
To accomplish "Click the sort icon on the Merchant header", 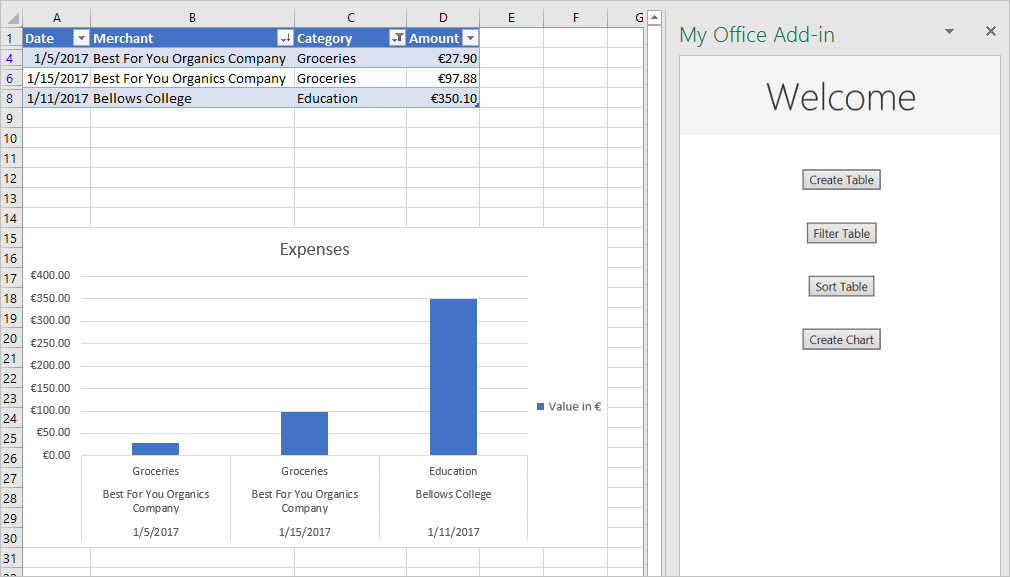I will click(284, 38).
